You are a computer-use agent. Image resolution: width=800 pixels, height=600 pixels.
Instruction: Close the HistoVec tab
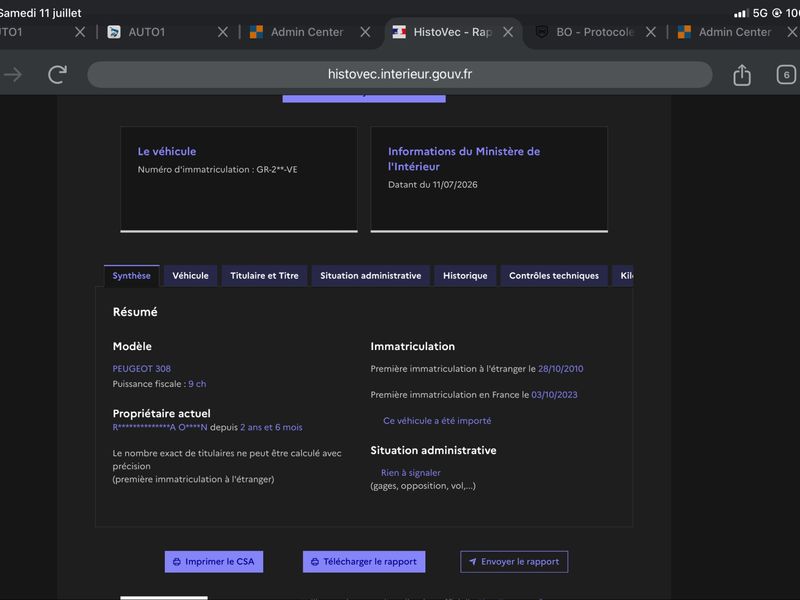point(508,32)
